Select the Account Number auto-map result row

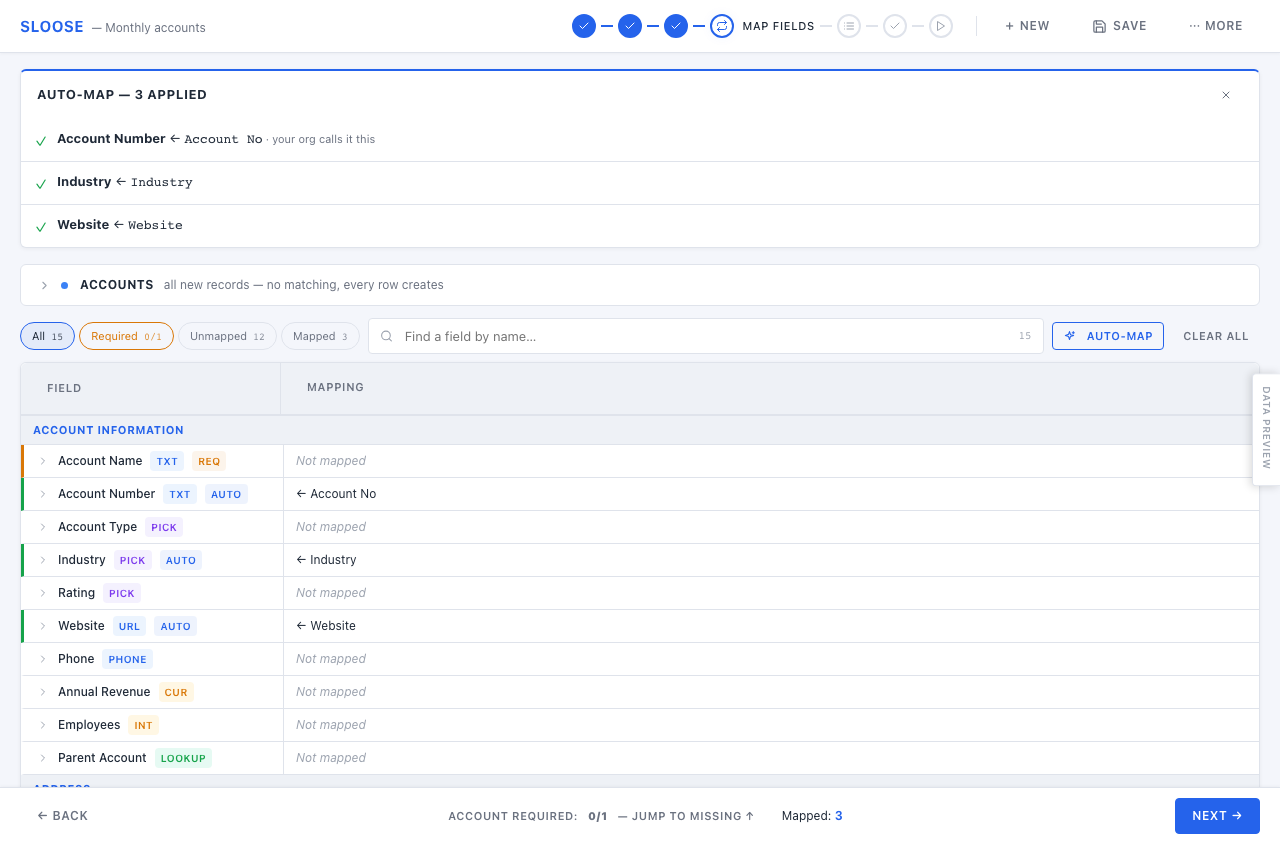pos(640,140)
